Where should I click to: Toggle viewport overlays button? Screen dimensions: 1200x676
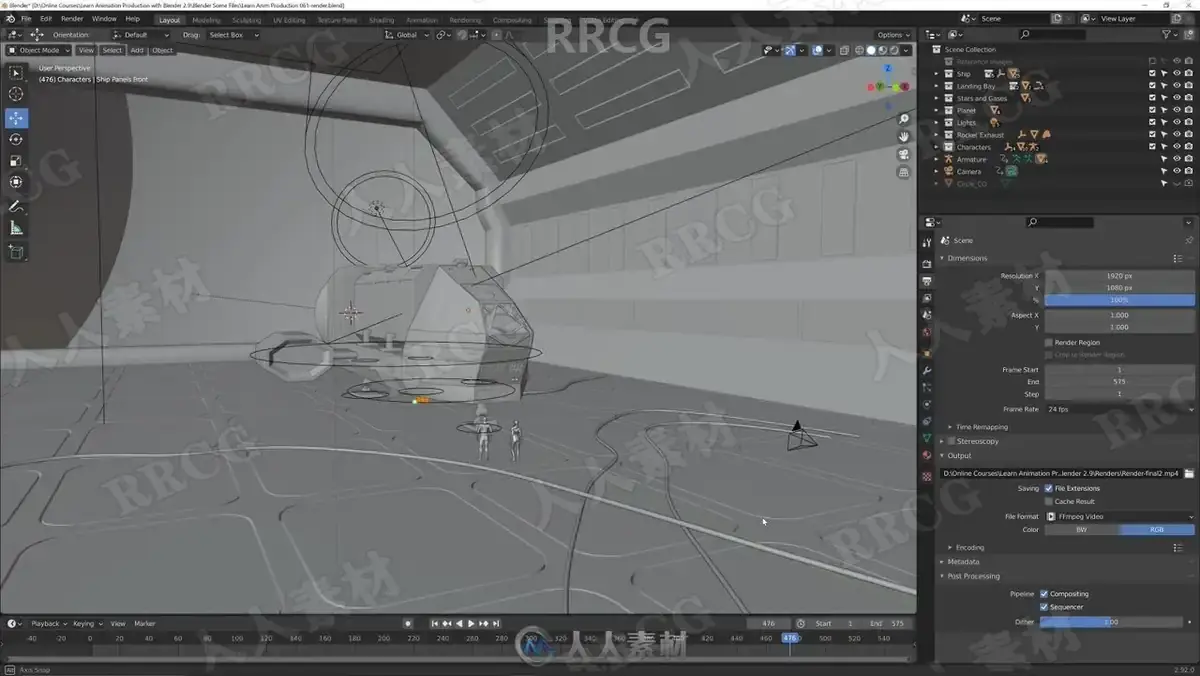817,50
